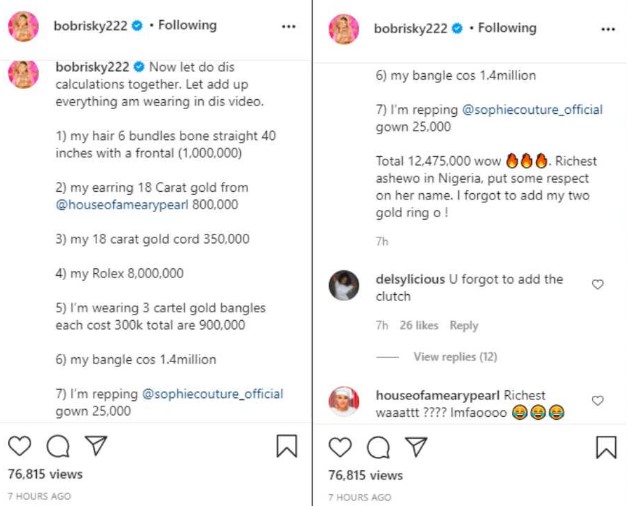The height and width of the screenshot is (506, 627).
Task: Open more options menu in left header
Action: click(x=288, y=27)
